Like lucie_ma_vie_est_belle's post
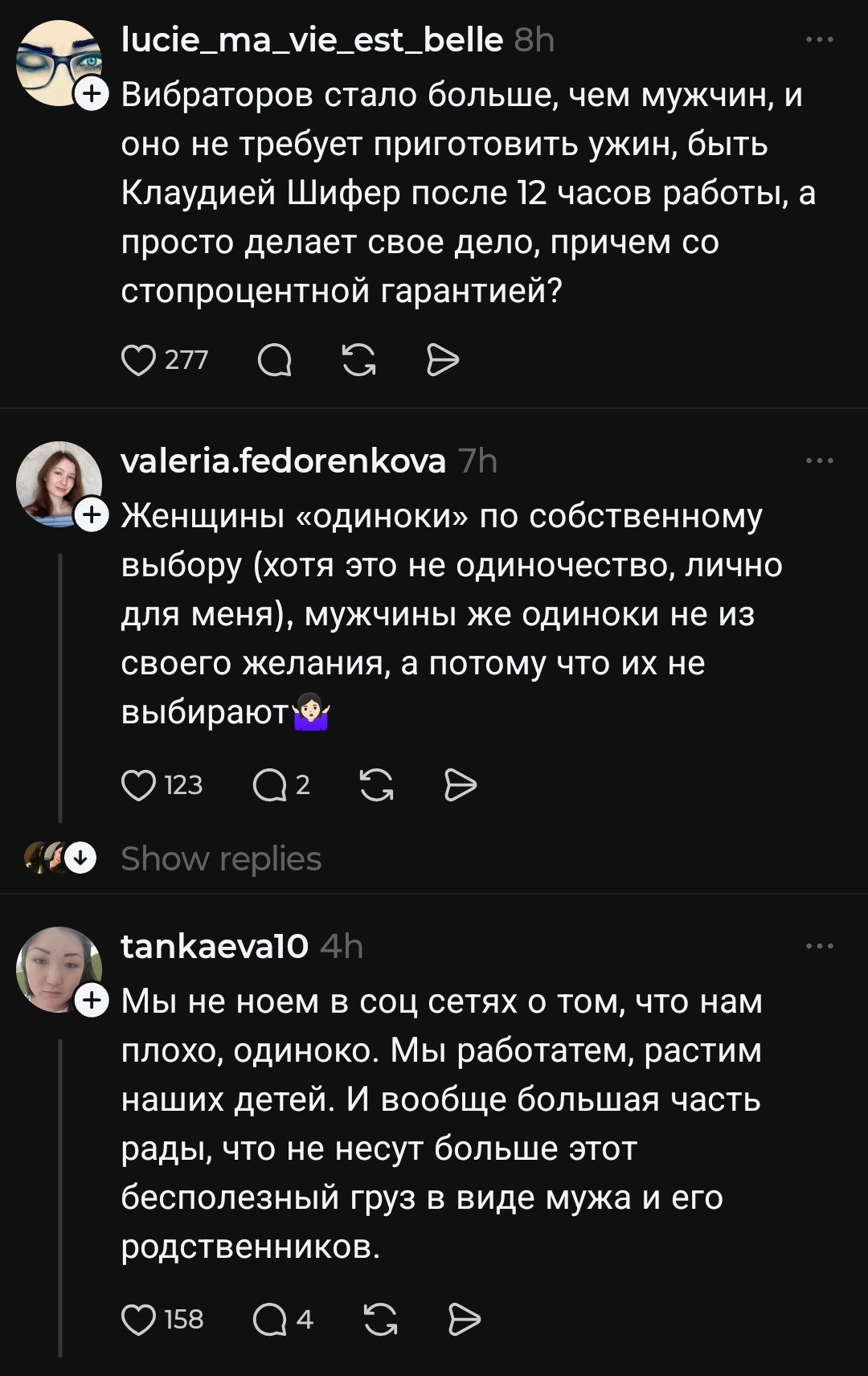The image size is (868, 1376). coord(138,360)
